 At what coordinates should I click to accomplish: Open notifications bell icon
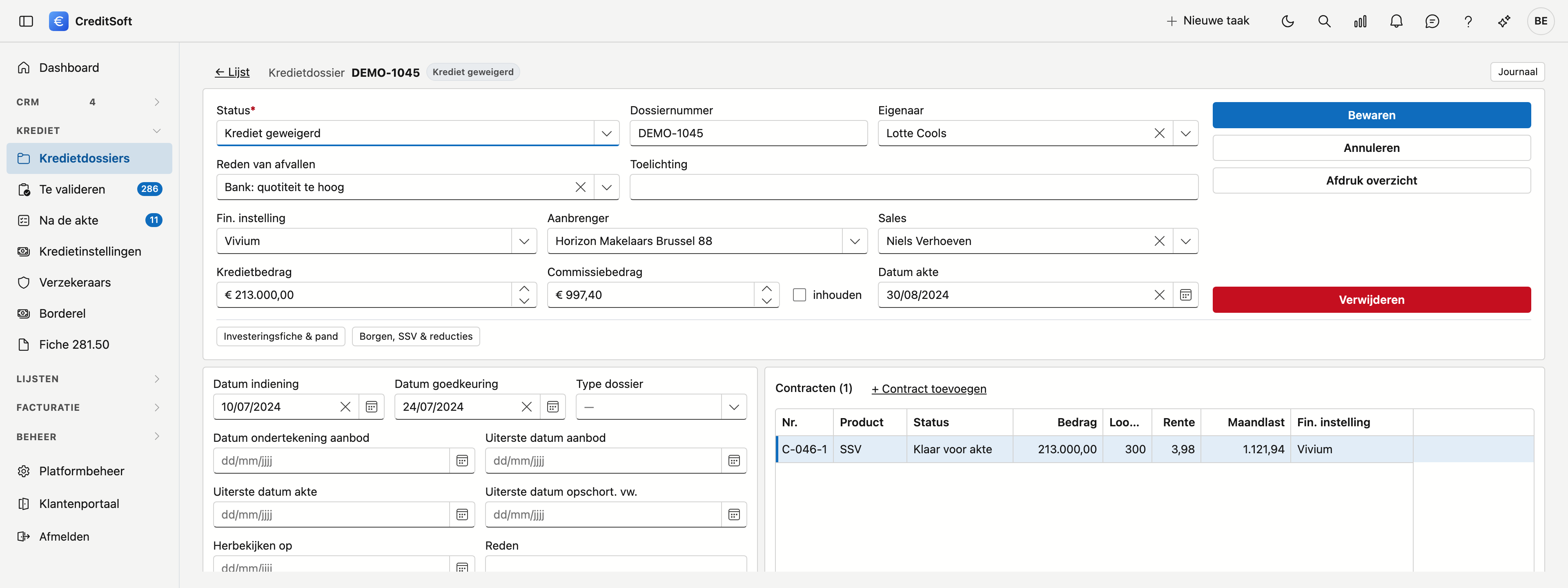[1396, 21]
